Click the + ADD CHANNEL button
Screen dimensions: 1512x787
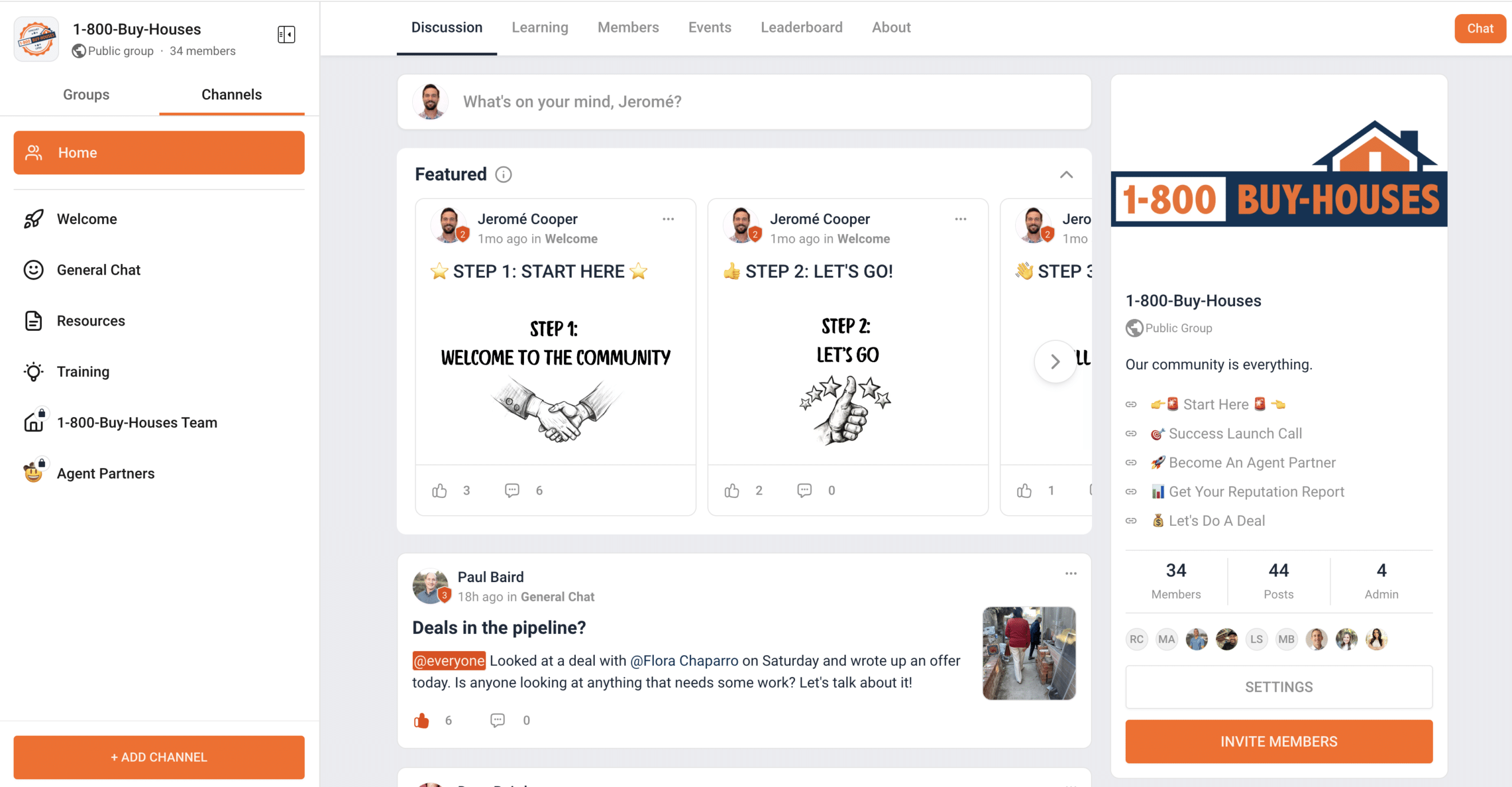pyautogui.click(x=159, y=757)
